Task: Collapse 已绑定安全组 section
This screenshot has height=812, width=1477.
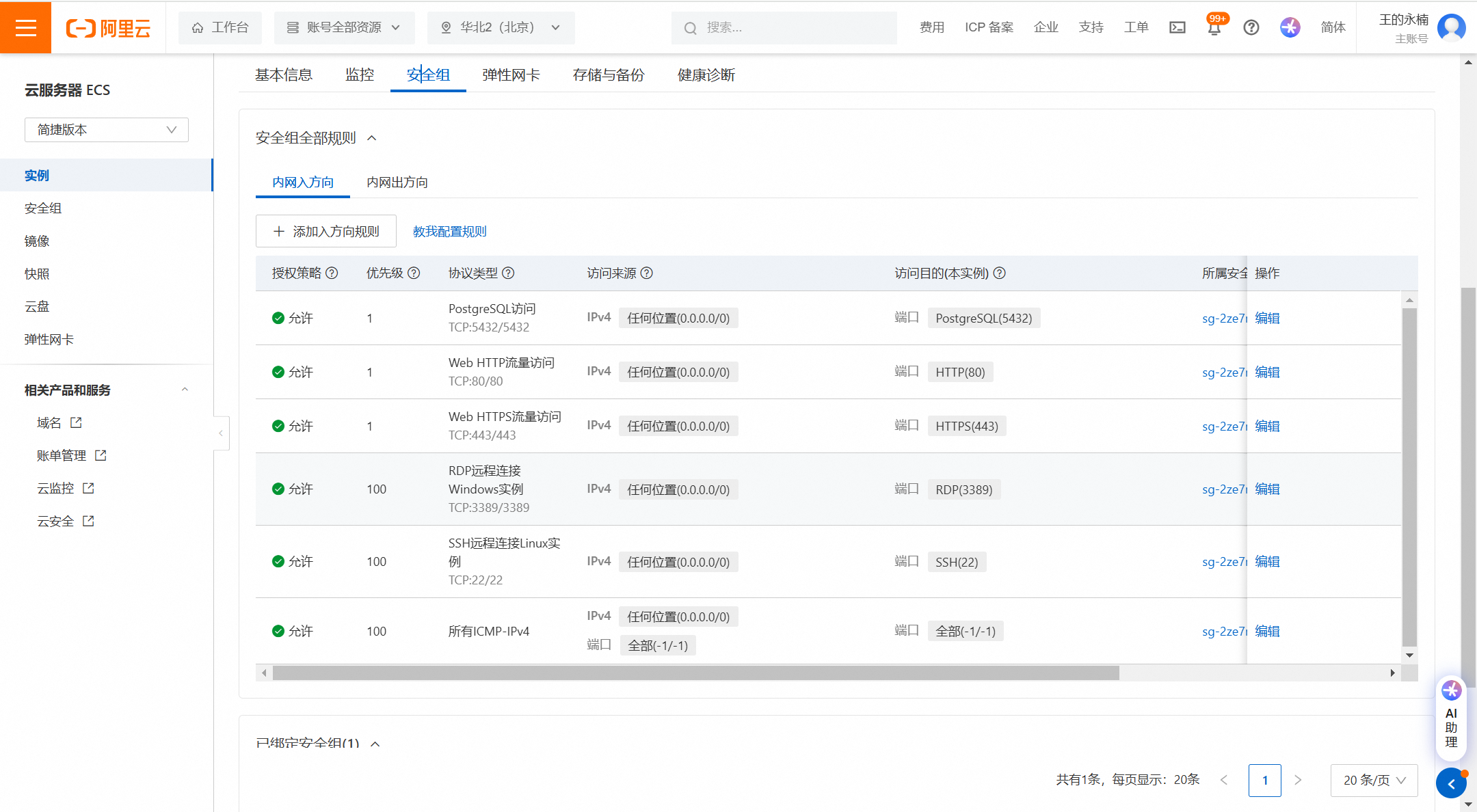Action: [375, 744]
